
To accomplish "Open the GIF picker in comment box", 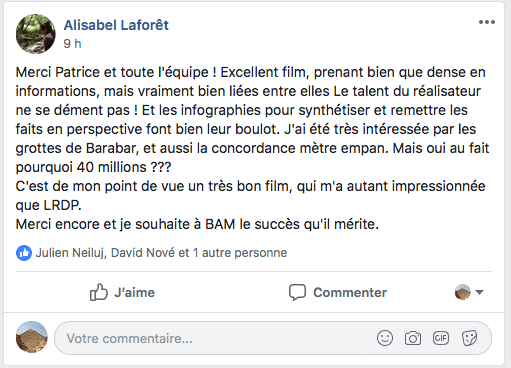I will (x=441, y=338).
